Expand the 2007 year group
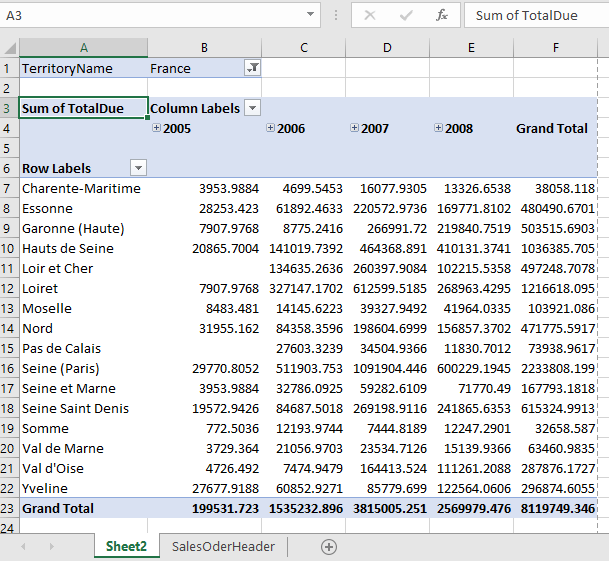 pos(354,128)
